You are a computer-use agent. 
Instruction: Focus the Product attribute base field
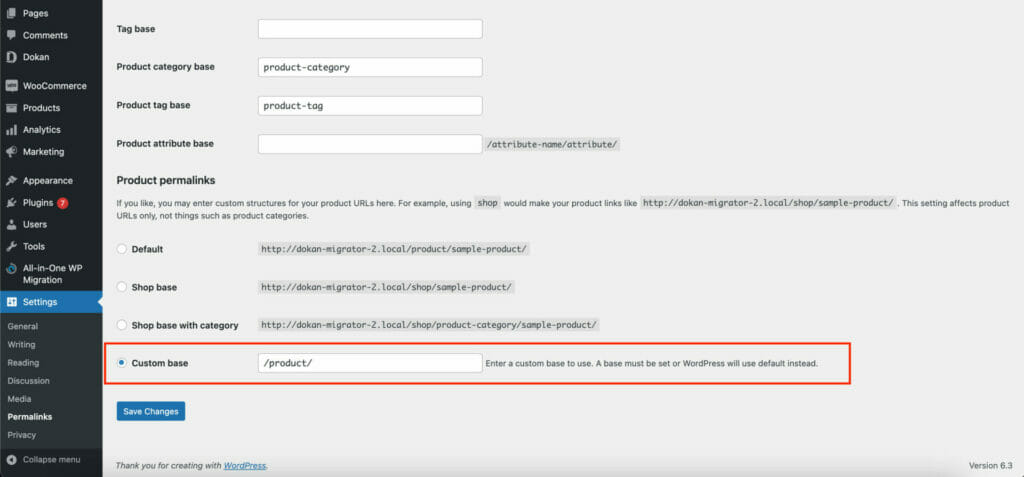(x=370, y=144)
